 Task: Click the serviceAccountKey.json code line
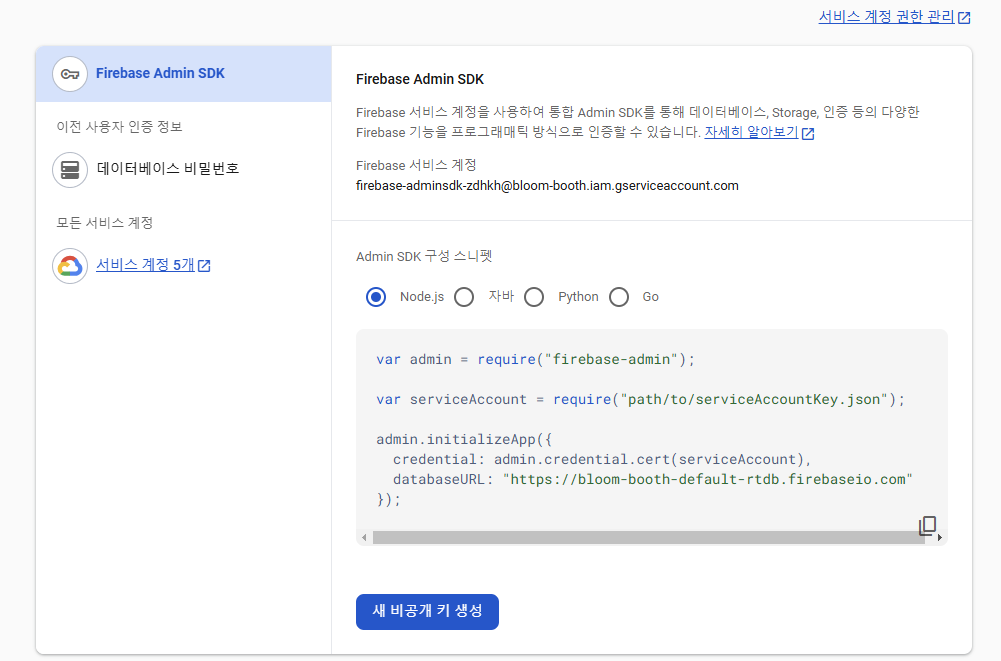click(x=640, y=400)
